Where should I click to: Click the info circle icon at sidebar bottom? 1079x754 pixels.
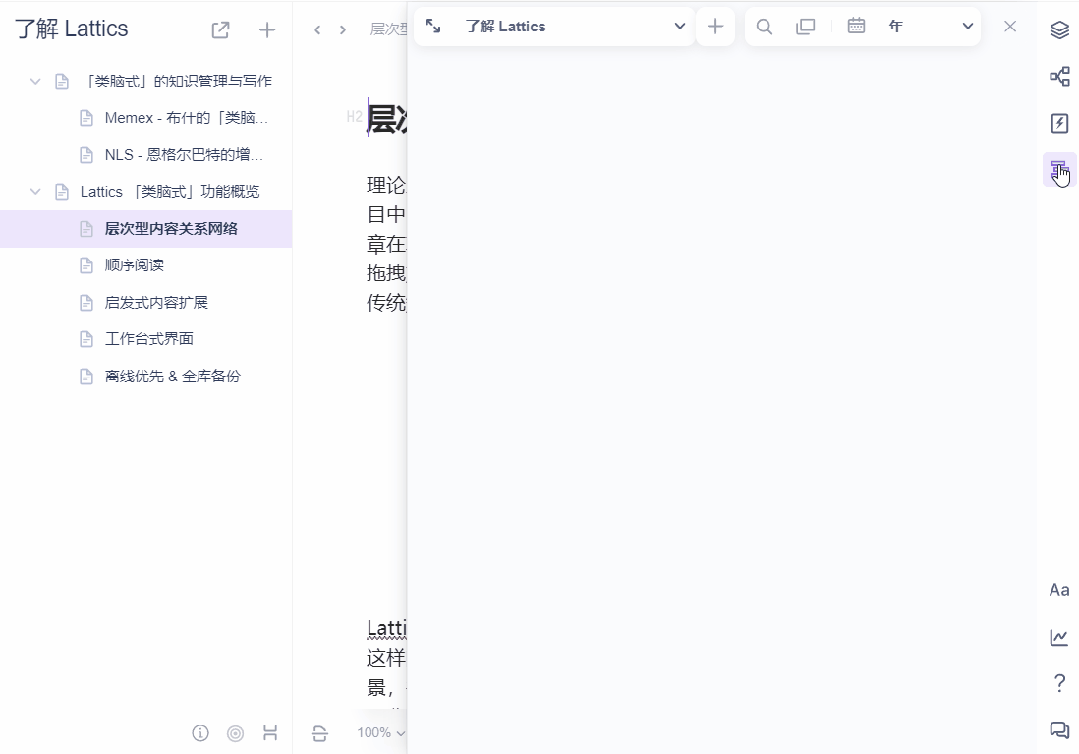pyautogui.click(x=200, y=733)
